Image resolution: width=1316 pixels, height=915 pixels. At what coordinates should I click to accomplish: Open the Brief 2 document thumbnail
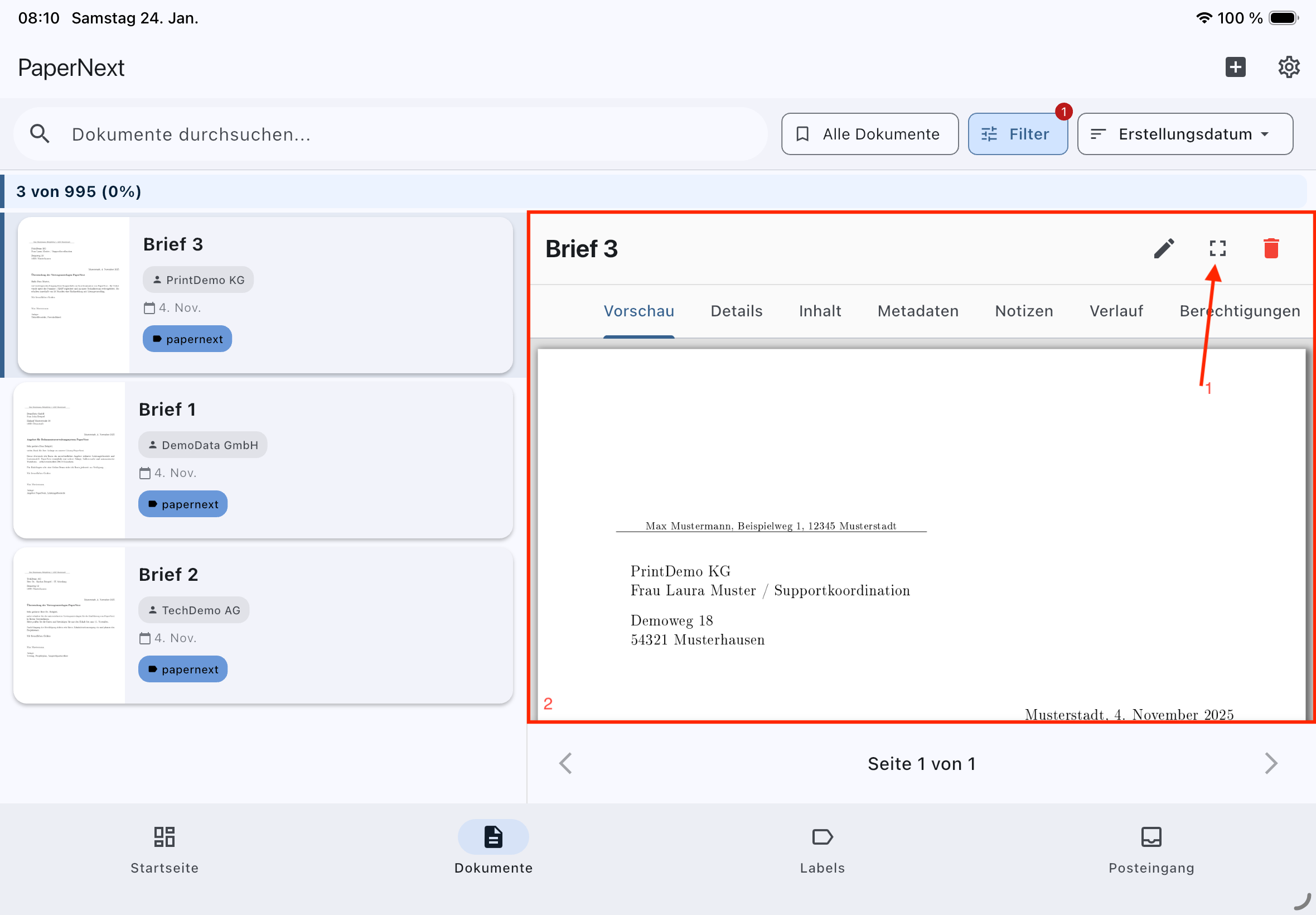coord(69,625)
